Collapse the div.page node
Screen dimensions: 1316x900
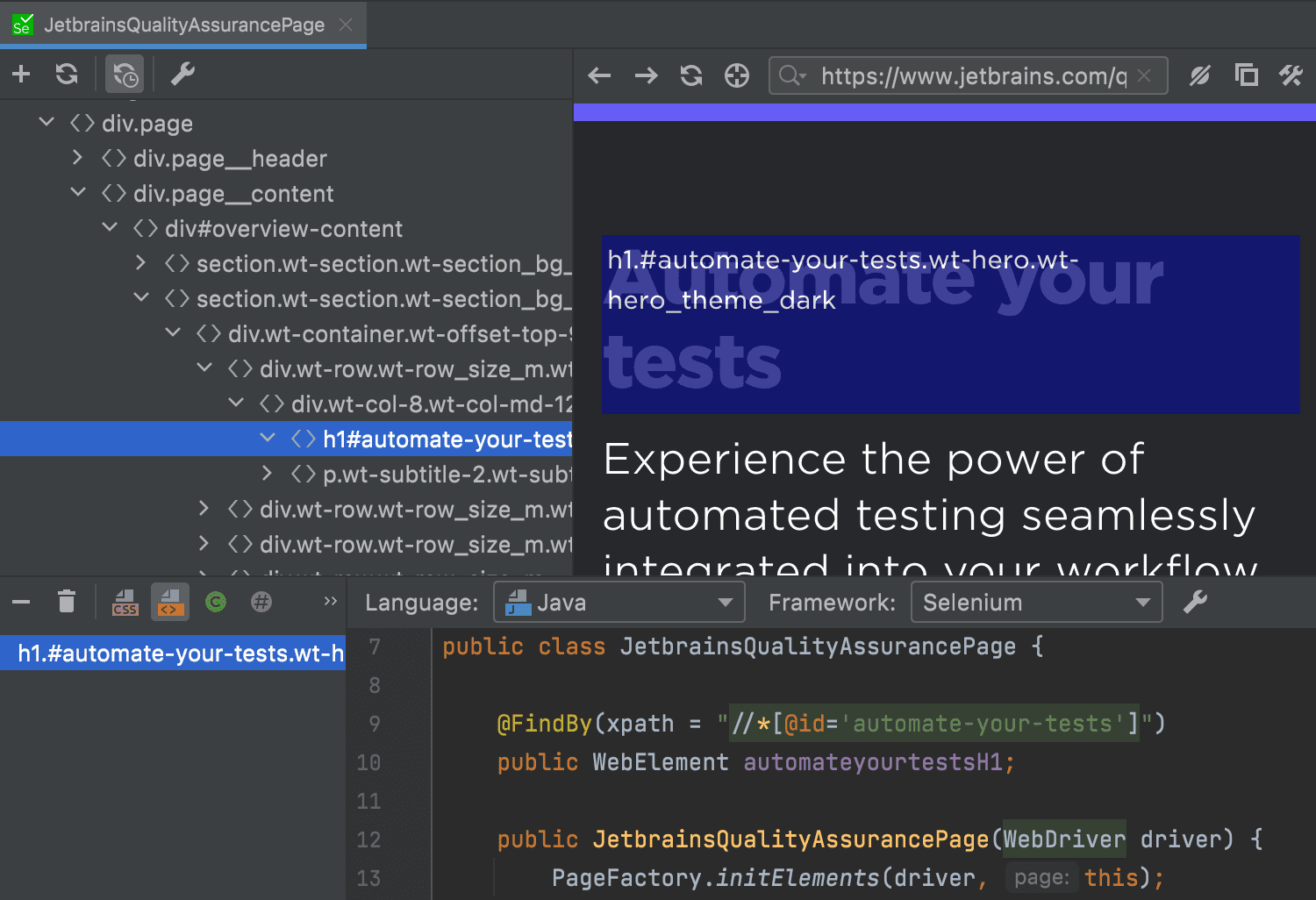46,123
